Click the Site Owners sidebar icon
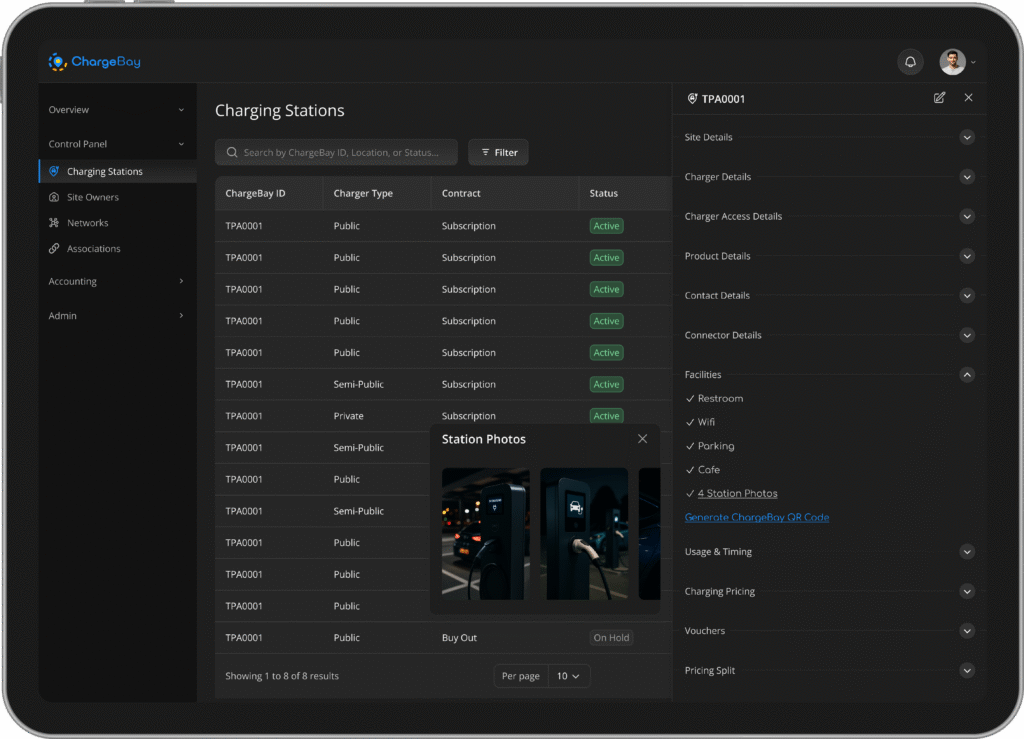This screenshot has height=739, width=1024. tap(54, 197)
